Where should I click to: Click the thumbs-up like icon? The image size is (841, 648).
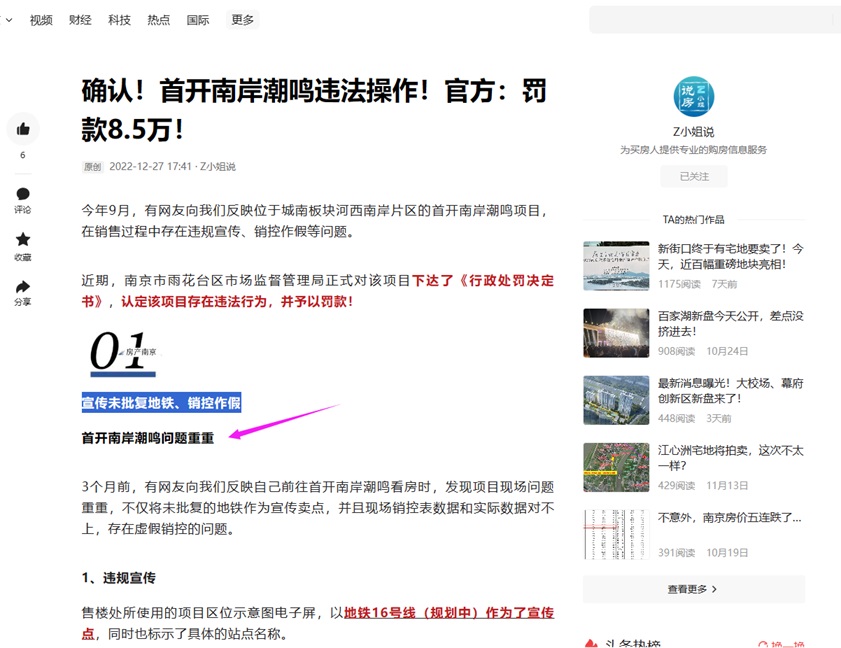(23, 129)
